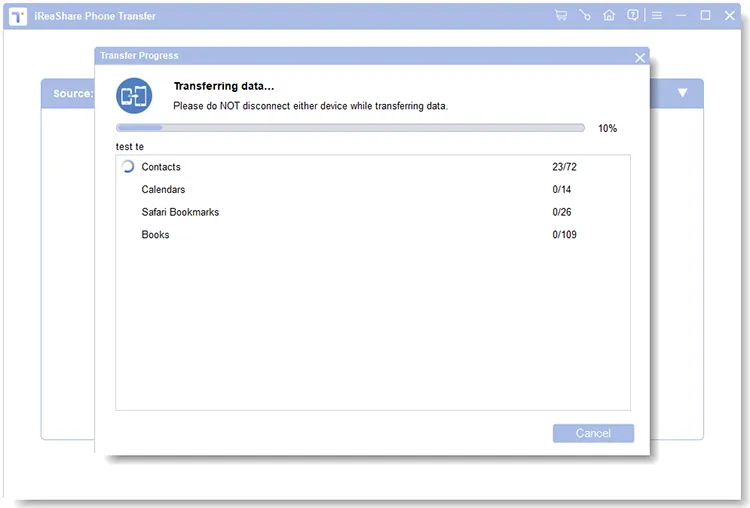This screenshot has width=750, height=508.
Task: Close the iReaShare Phone Transfer window
Action: [729, 15]
